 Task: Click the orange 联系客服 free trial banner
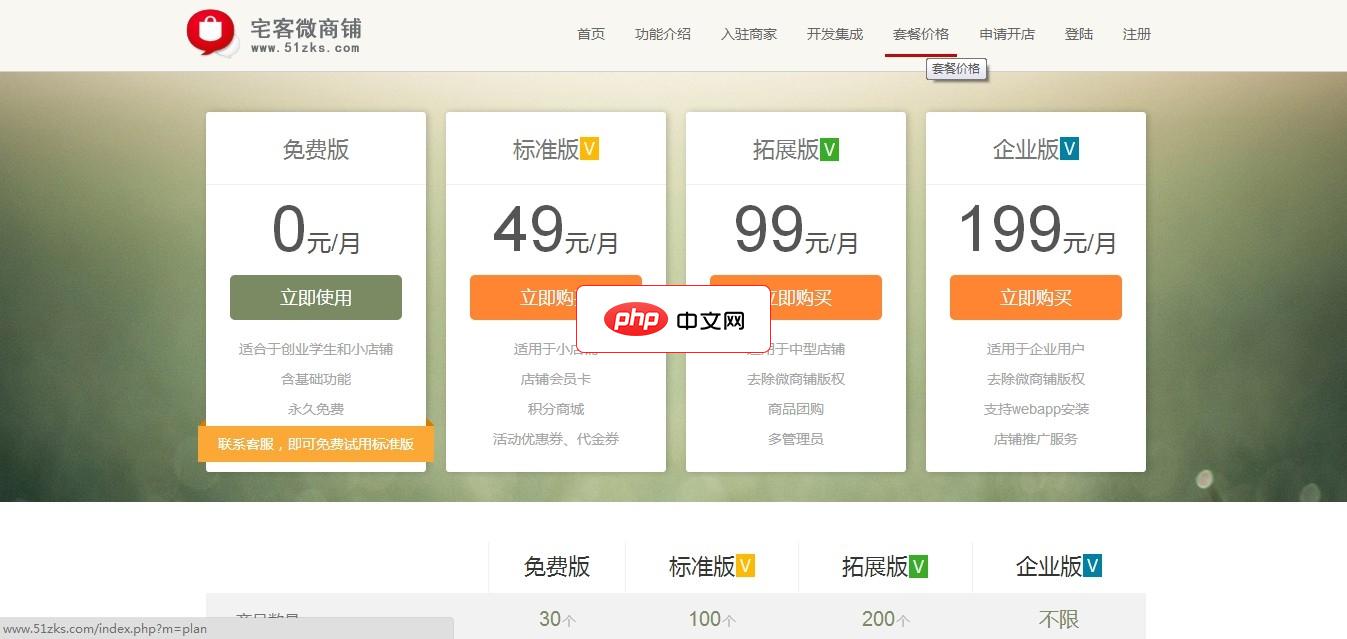[315, 443]
